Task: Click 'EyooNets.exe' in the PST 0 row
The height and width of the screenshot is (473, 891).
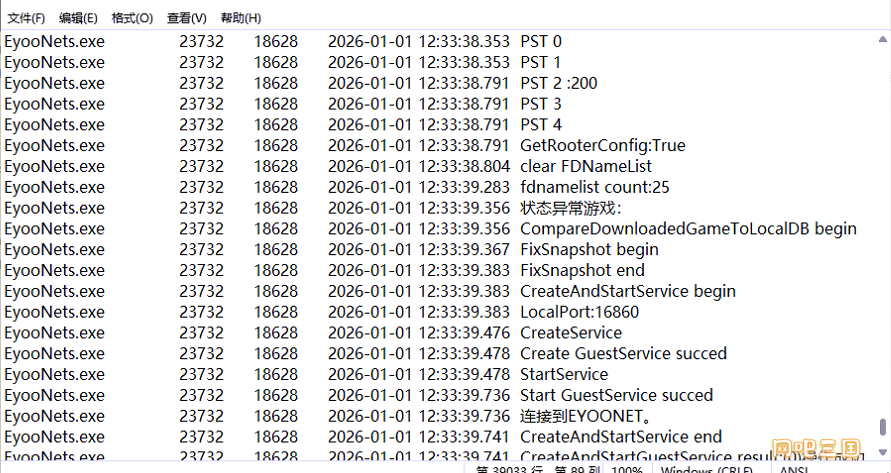Action: (54, 41)
